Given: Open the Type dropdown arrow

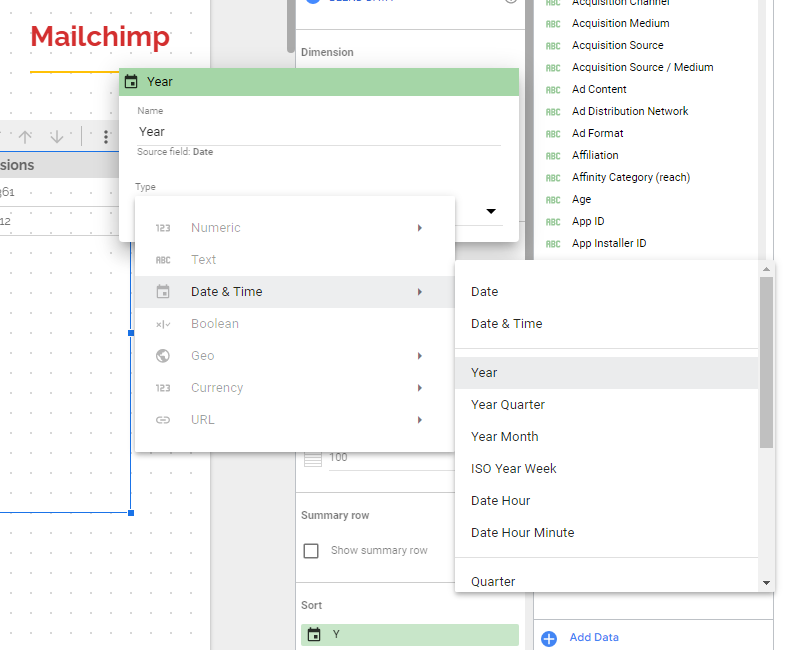Looking at the screenshot, I should coord(491,211).
